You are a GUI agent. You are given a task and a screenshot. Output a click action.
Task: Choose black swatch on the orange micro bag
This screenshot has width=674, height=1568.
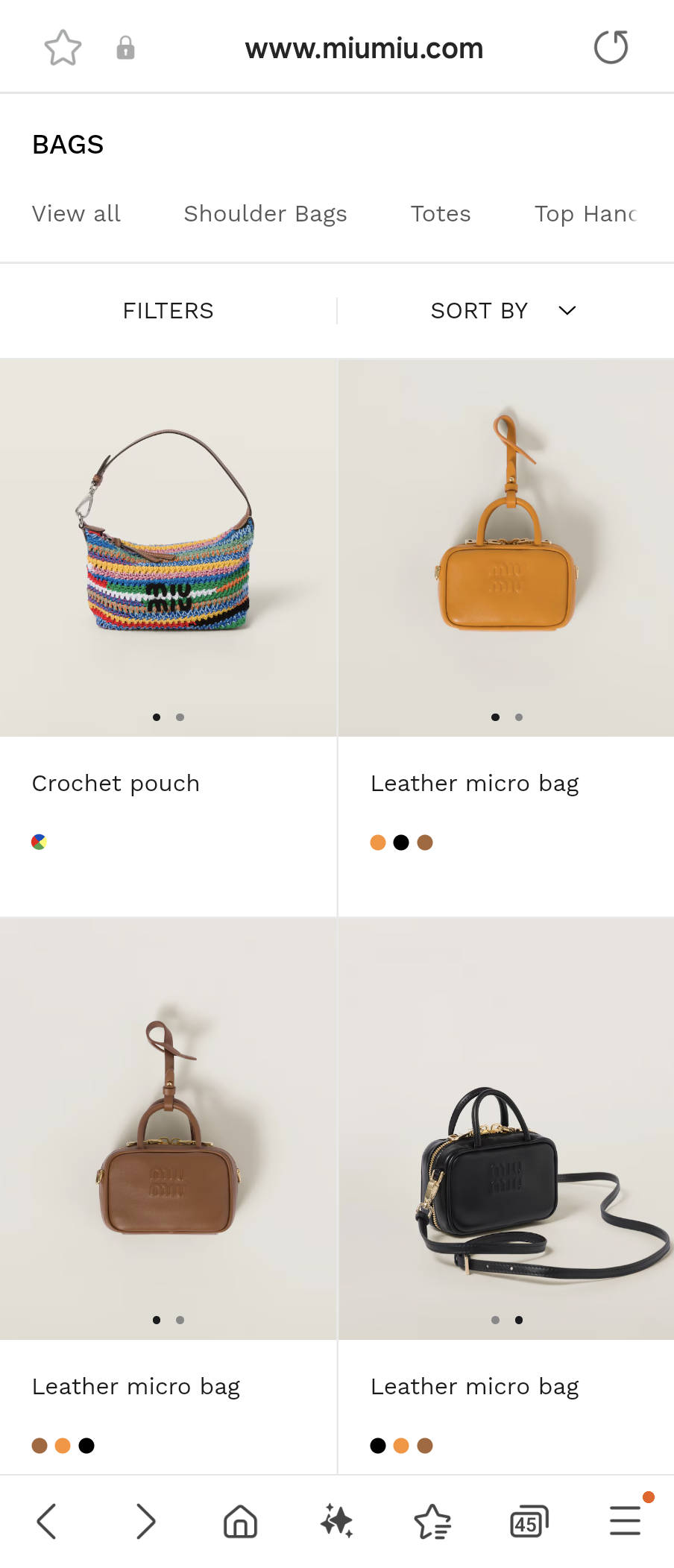click(x=401, y=843)
